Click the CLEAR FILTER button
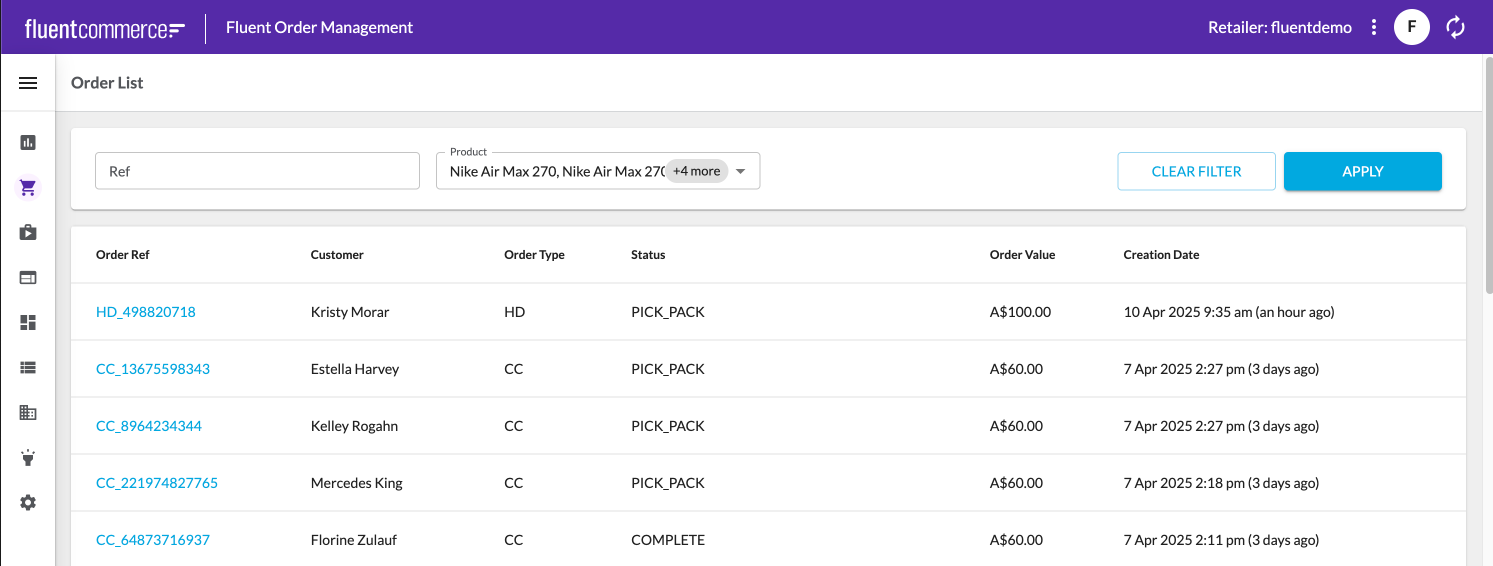Viewport: 1493px width, 566px height. pyautogui.click(x=1196, y=171)
